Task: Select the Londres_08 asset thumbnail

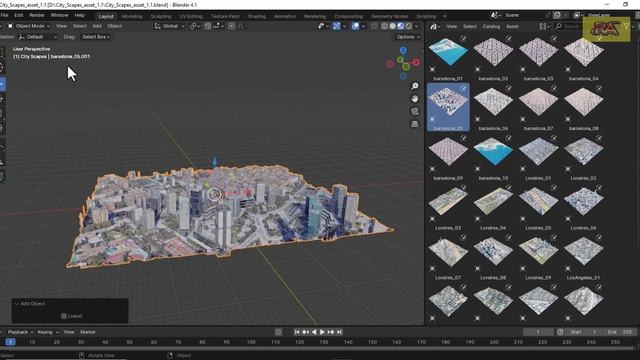Action: click(493, 251)
